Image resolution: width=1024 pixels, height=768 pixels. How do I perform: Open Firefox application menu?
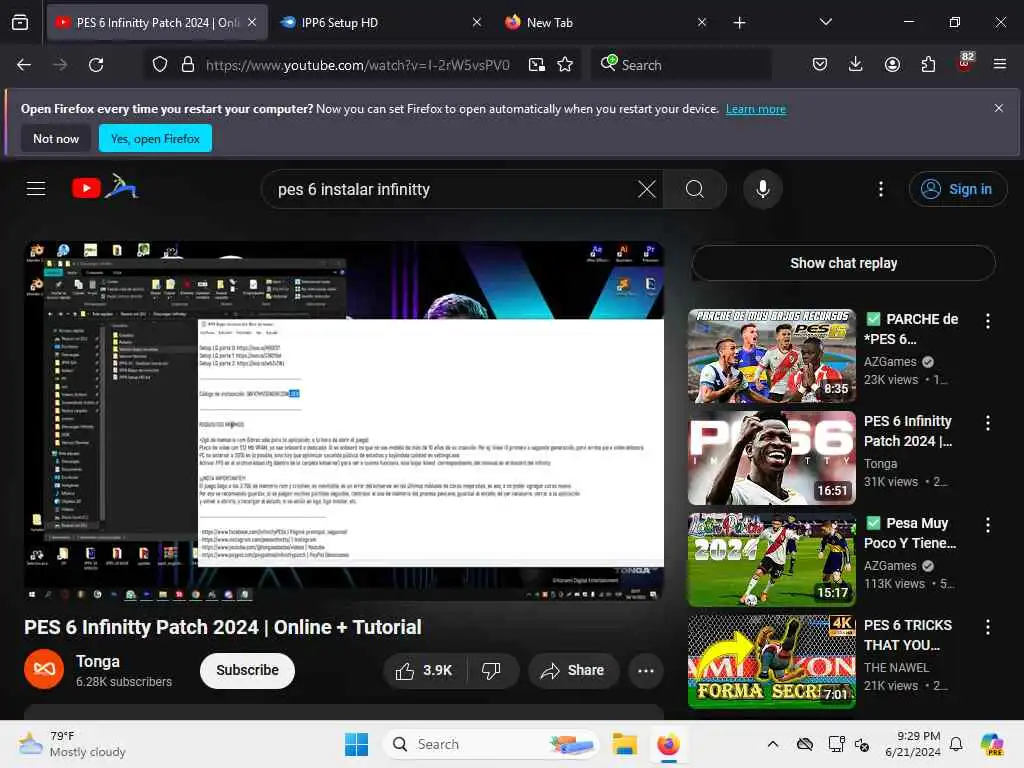1000,64
